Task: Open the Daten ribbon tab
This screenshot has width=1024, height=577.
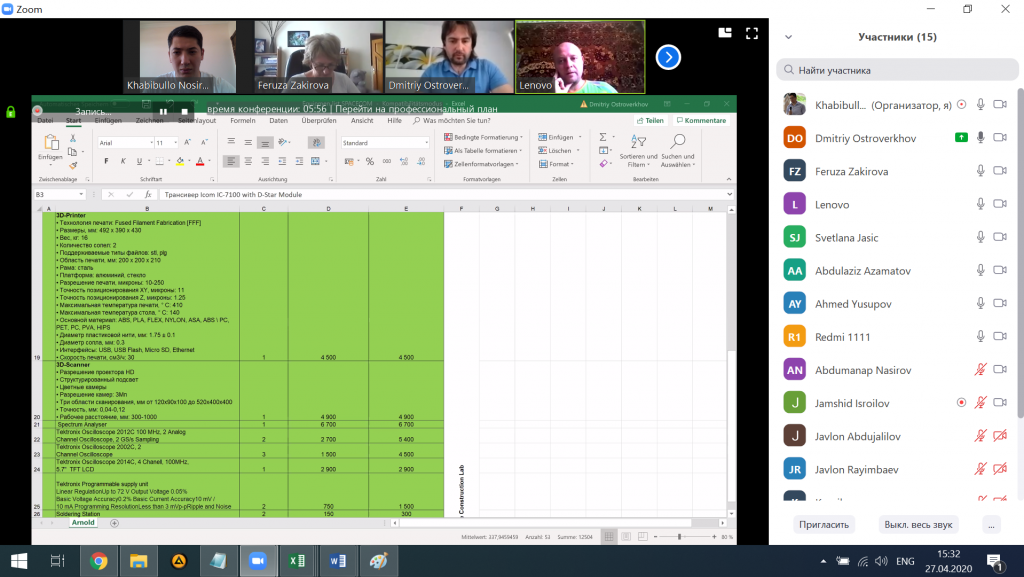Action: [x=278, y=121]
